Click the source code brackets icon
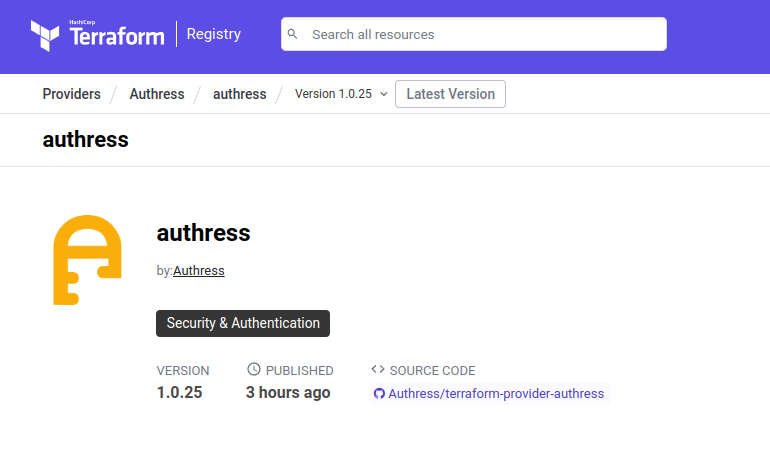 pyautogui.click(x=377, y=370)
